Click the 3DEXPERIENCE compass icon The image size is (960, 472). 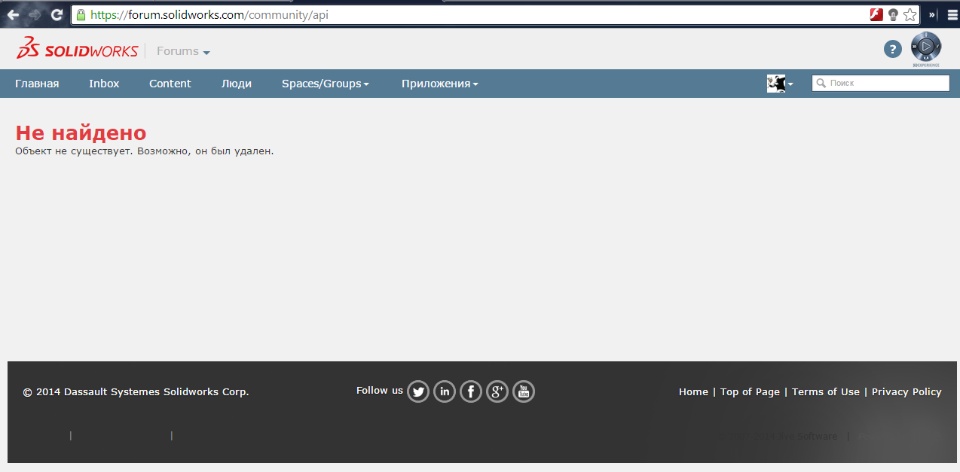tap(926, 47)
